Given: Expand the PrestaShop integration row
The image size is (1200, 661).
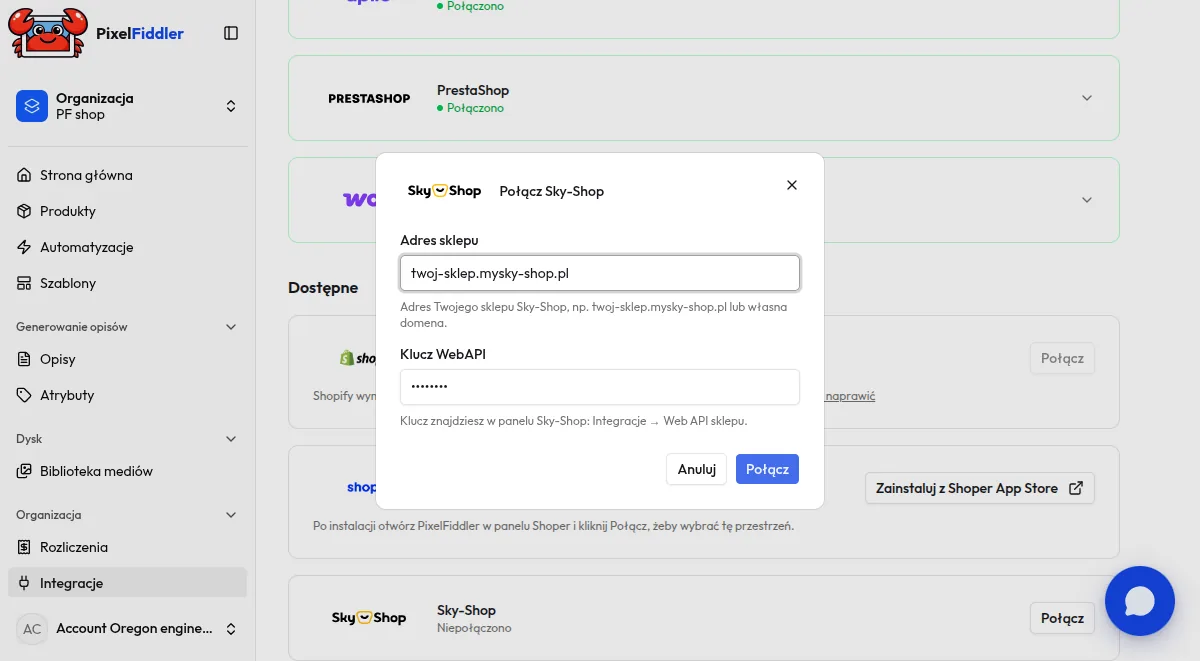Looking at the screenshot, I should 1087,98.
